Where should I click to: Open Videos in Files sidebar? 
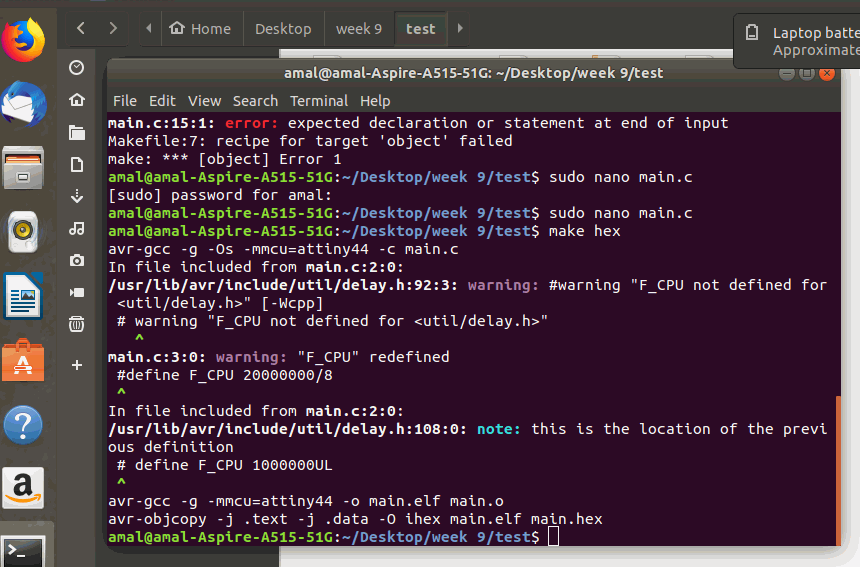point(77,292)
